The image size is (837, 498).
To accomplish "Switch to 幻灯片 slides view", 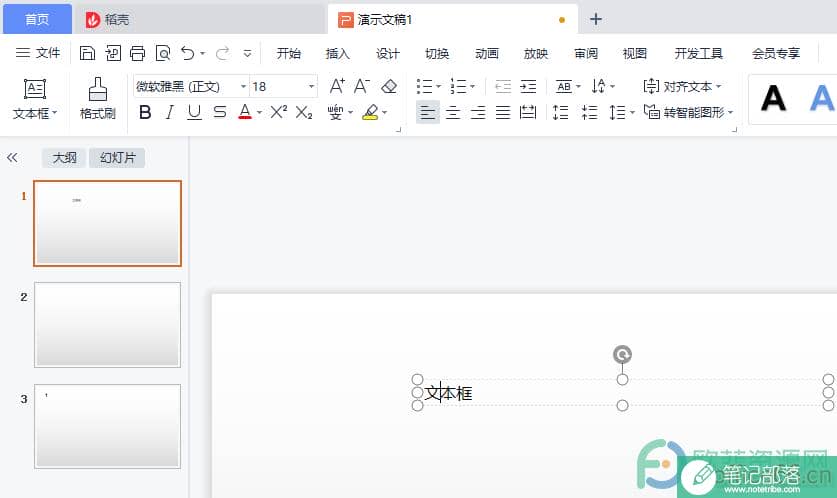I will [x=117, y=157].
